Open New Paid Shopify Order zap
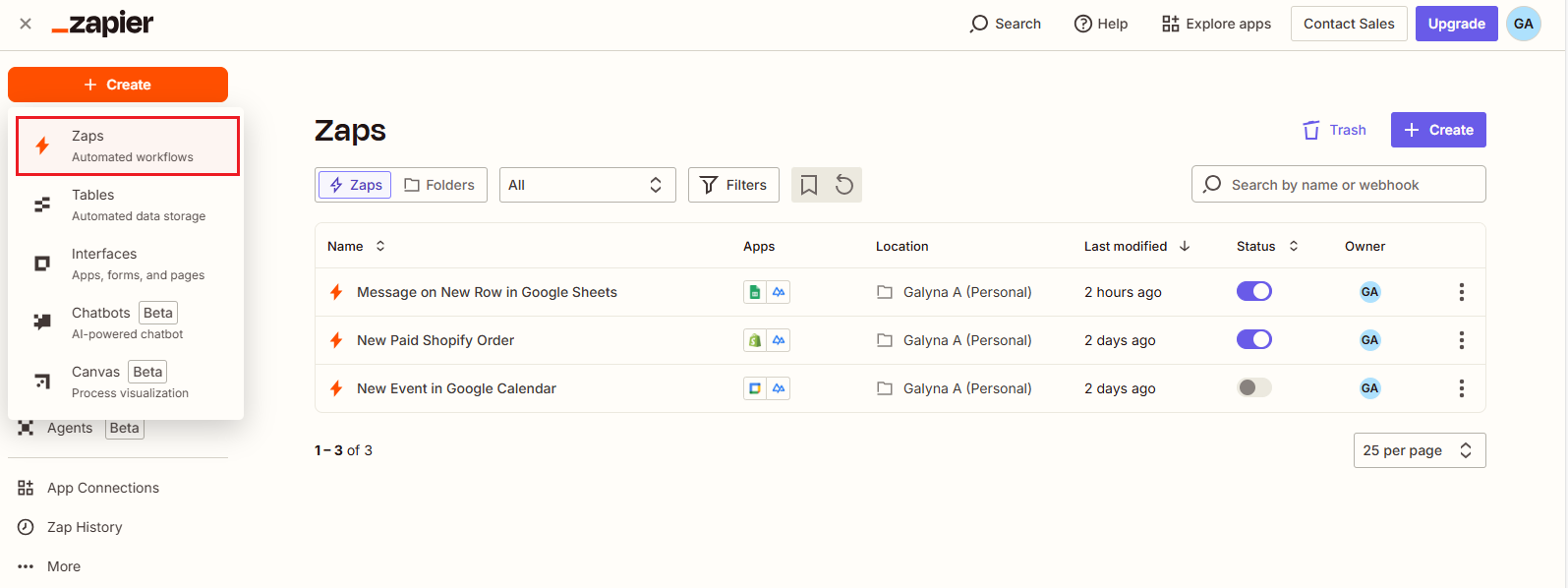1568x588 pixels. [x=436, y=340]
